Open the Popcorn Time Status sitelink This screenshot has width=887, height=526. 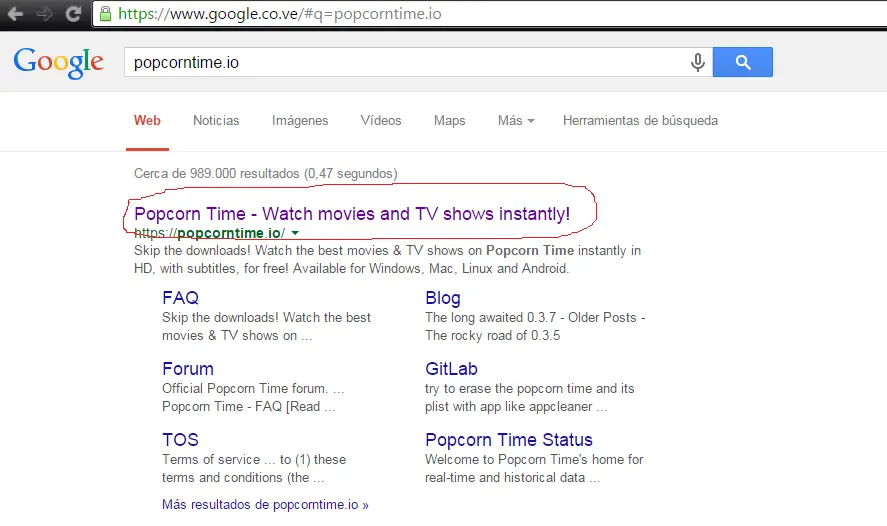(x=509, y=439)
